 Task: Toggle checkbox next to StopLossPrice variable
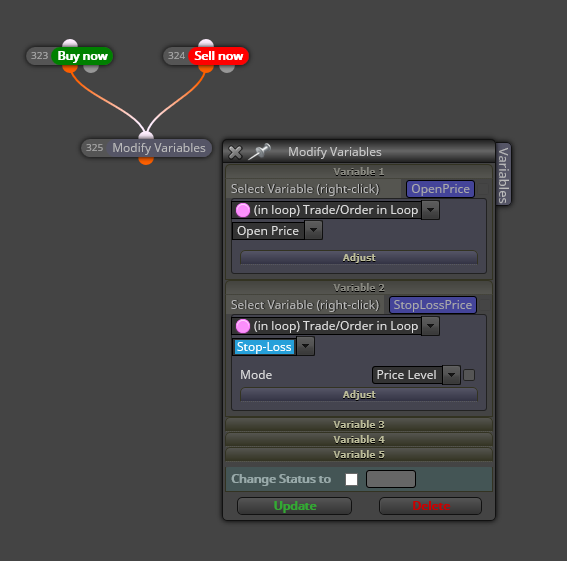485,305
